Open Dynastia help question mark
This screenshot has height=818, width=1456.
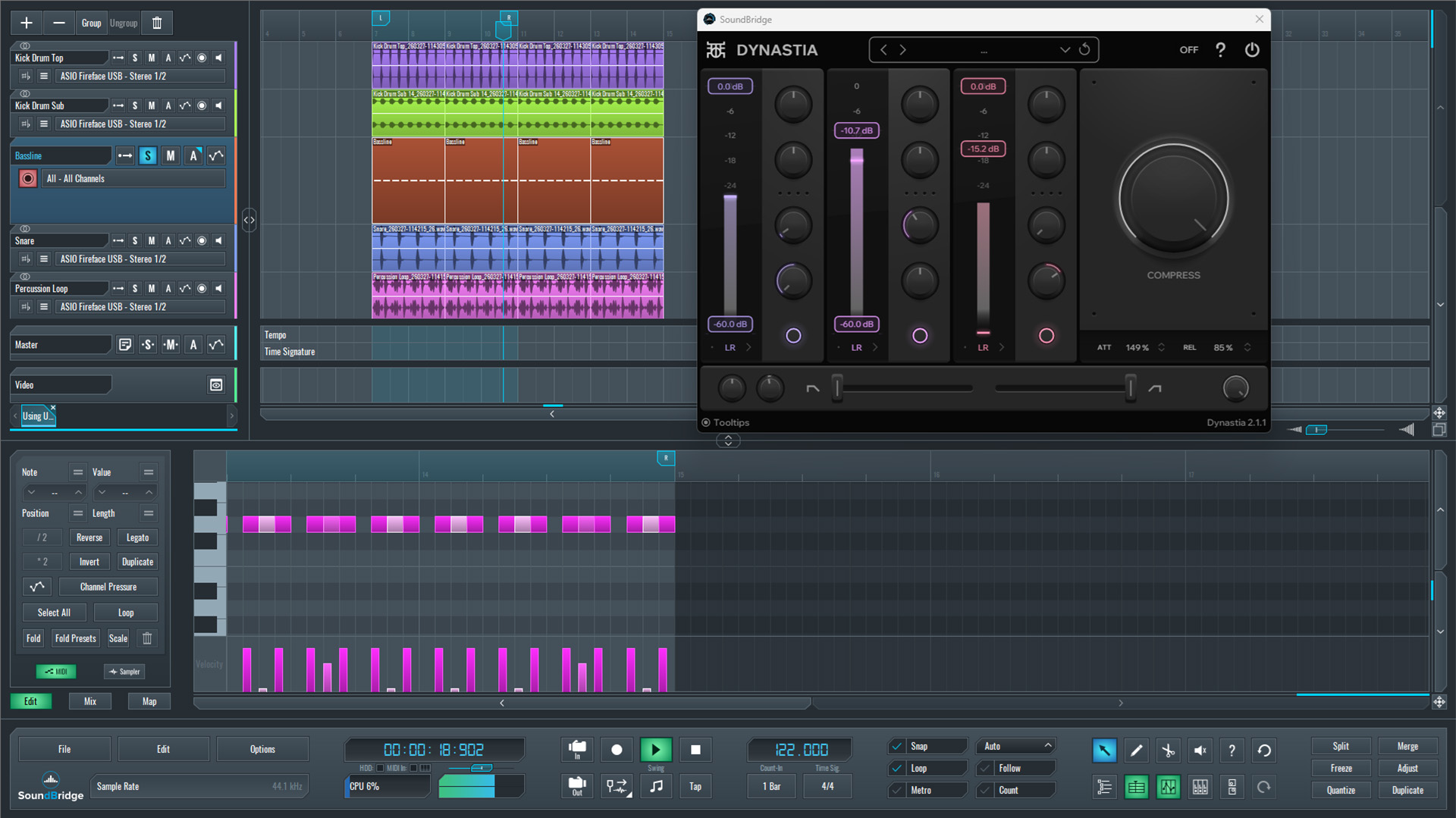coord(1220,49)
